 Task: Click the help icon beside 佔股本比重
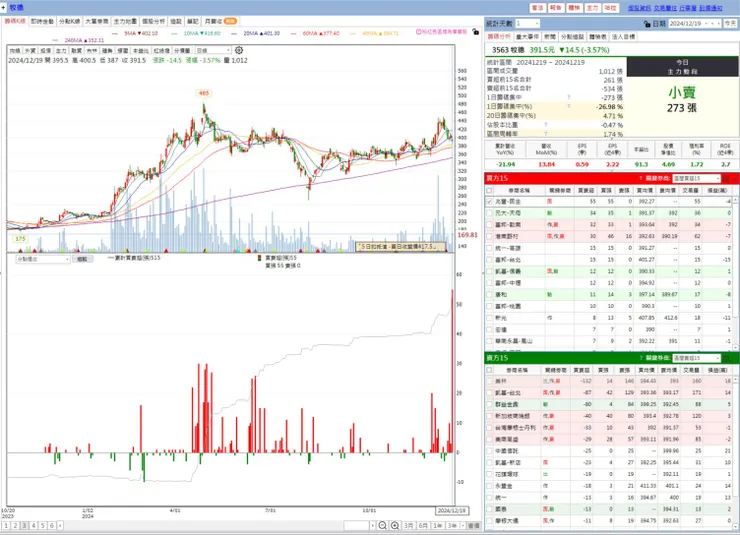pyautogui.click(x=546, y=125)
